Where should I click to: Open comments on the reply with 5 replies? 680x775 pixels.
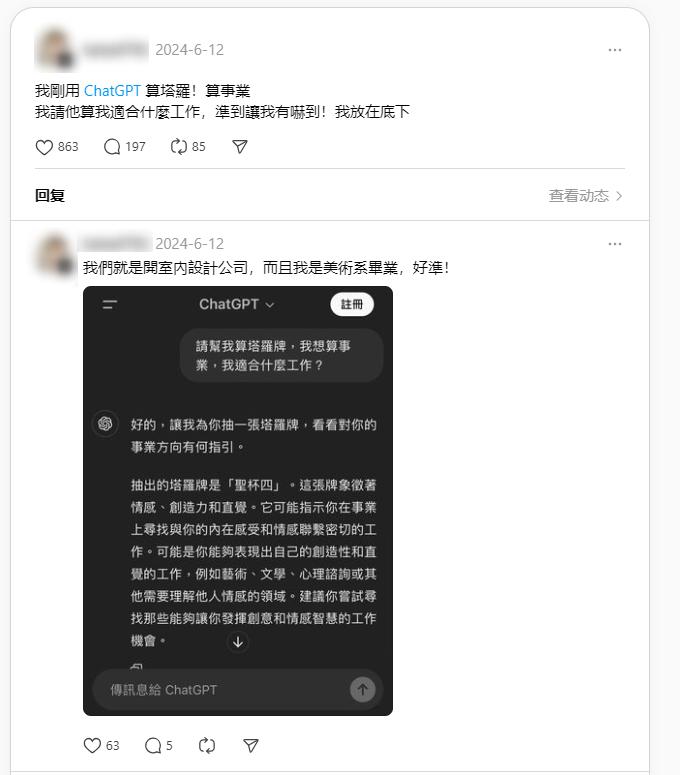tap(153, 745)
